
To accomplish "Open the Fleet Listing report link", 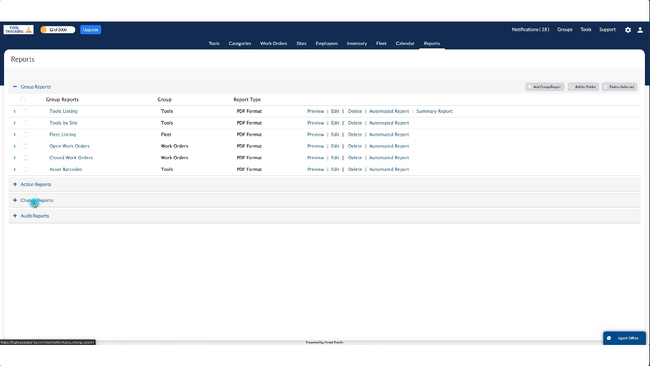I will point(63,134).
